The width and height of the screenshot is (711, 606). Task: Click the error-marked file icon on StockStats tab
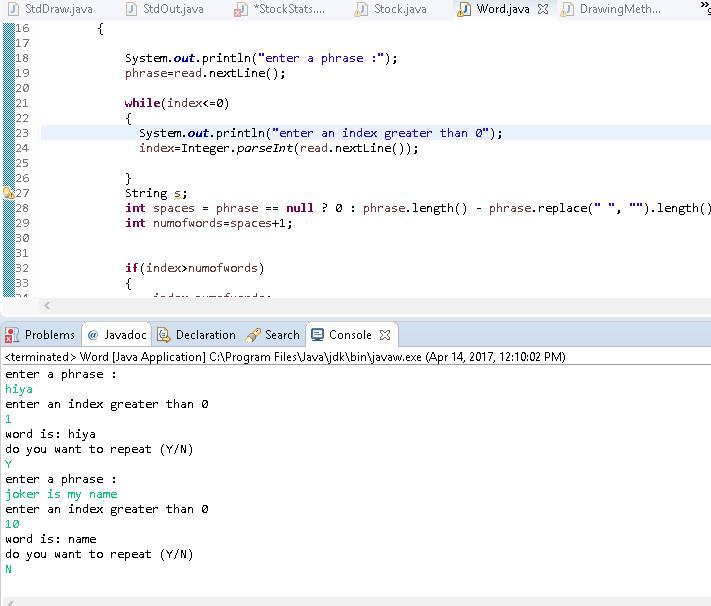(241, 9)
